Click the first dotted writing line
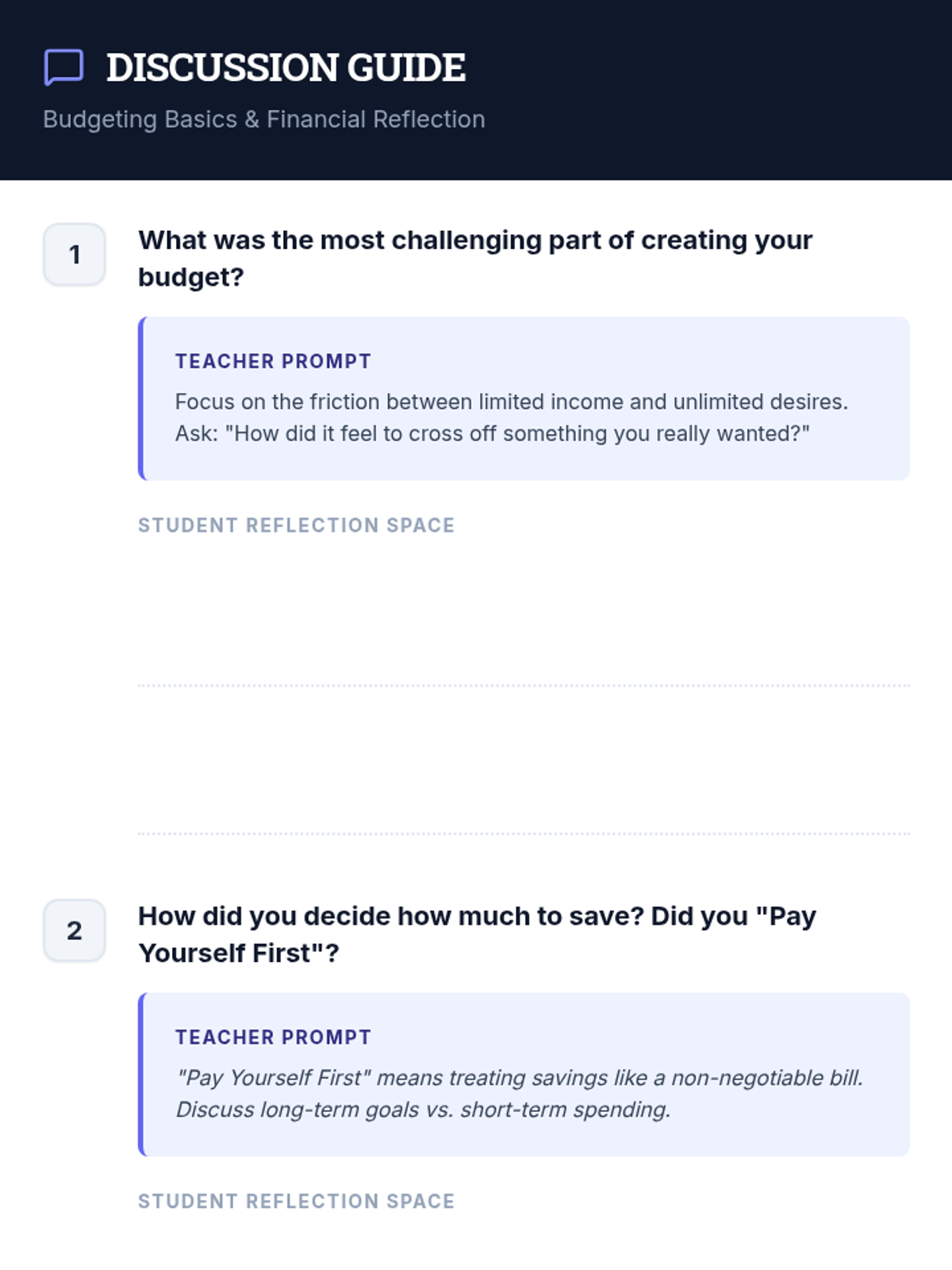This screenshot has height=1270, width=952. coord(524,685)
